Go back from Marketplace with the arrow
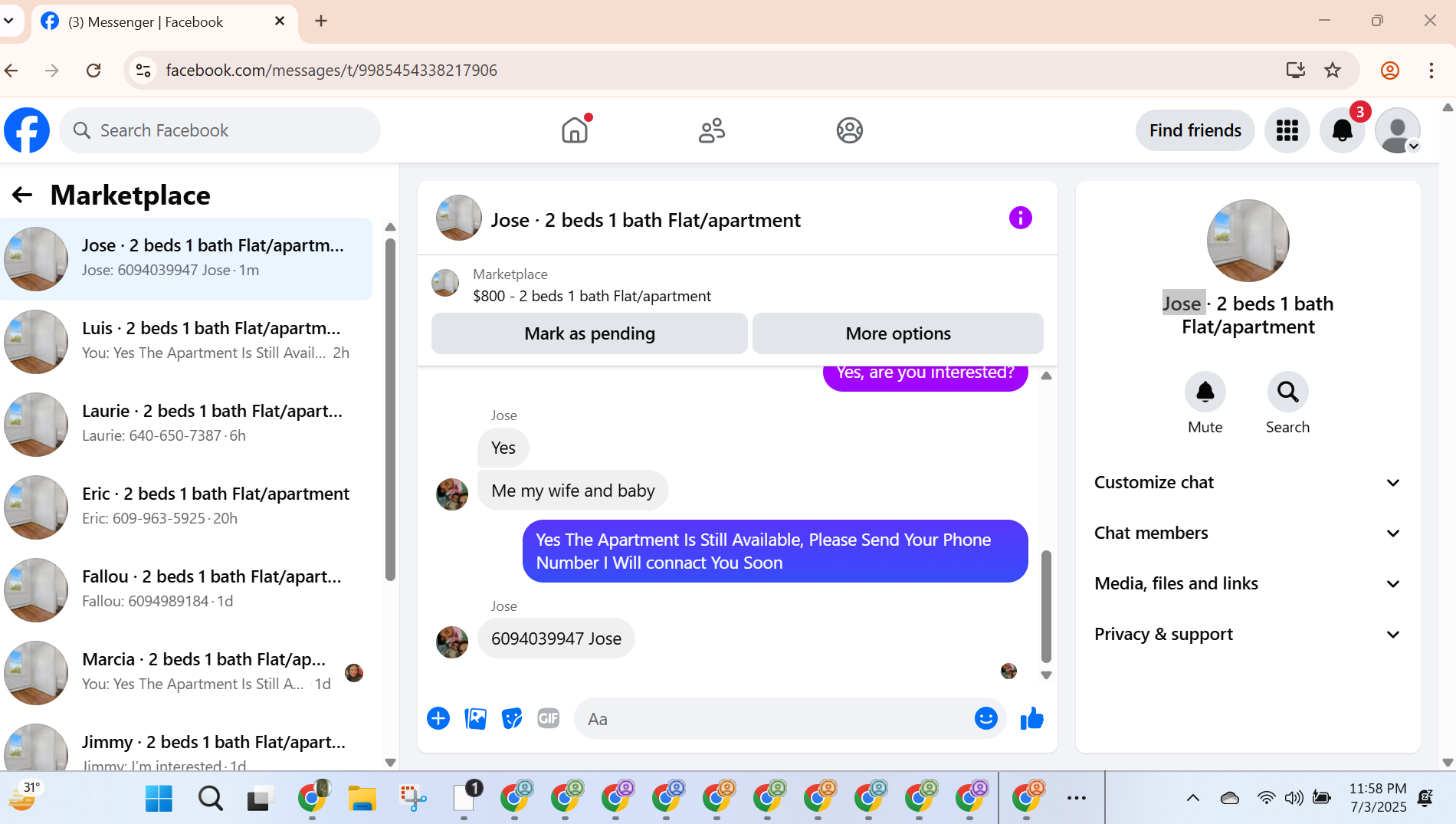1456x824 pixels. coord(22,195)
